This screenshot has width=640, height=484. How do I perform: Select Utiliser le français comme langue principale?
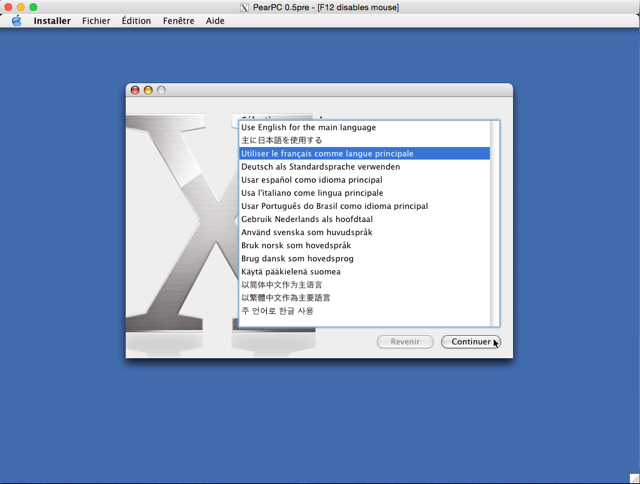coord(364,153)
